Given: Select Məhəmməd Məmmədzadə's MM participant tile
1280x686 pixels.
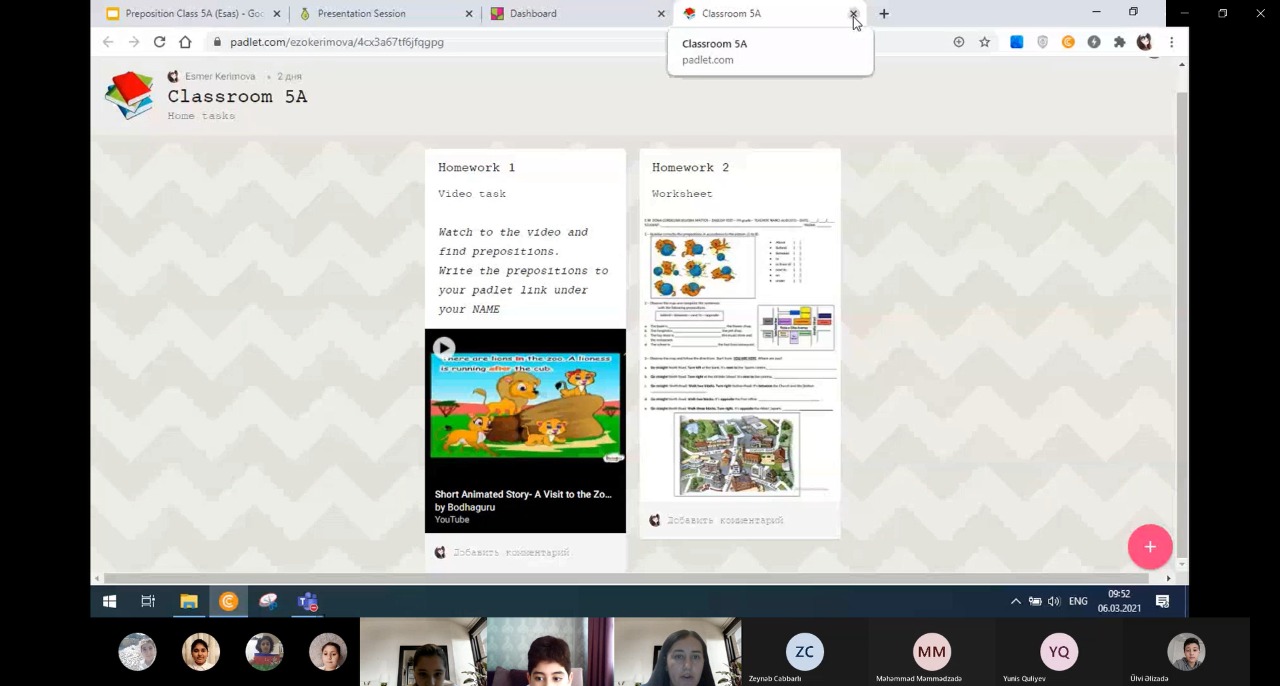Looking at the screenshot, I should click(931, 652).
